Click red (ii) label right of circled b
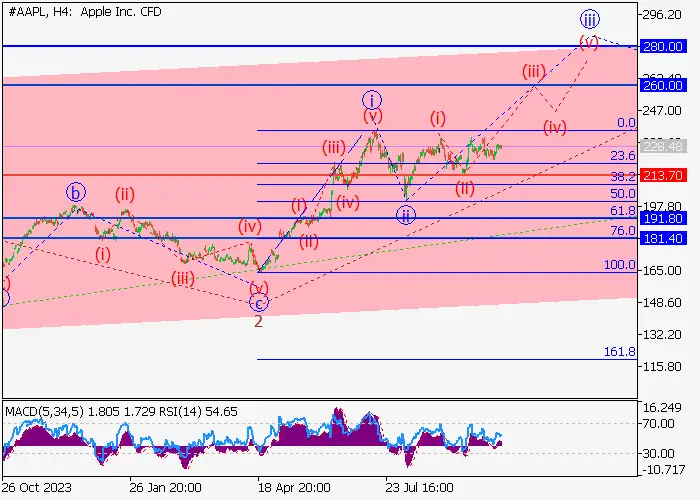Viewport: 700px width, 500px height. point(125,195)
